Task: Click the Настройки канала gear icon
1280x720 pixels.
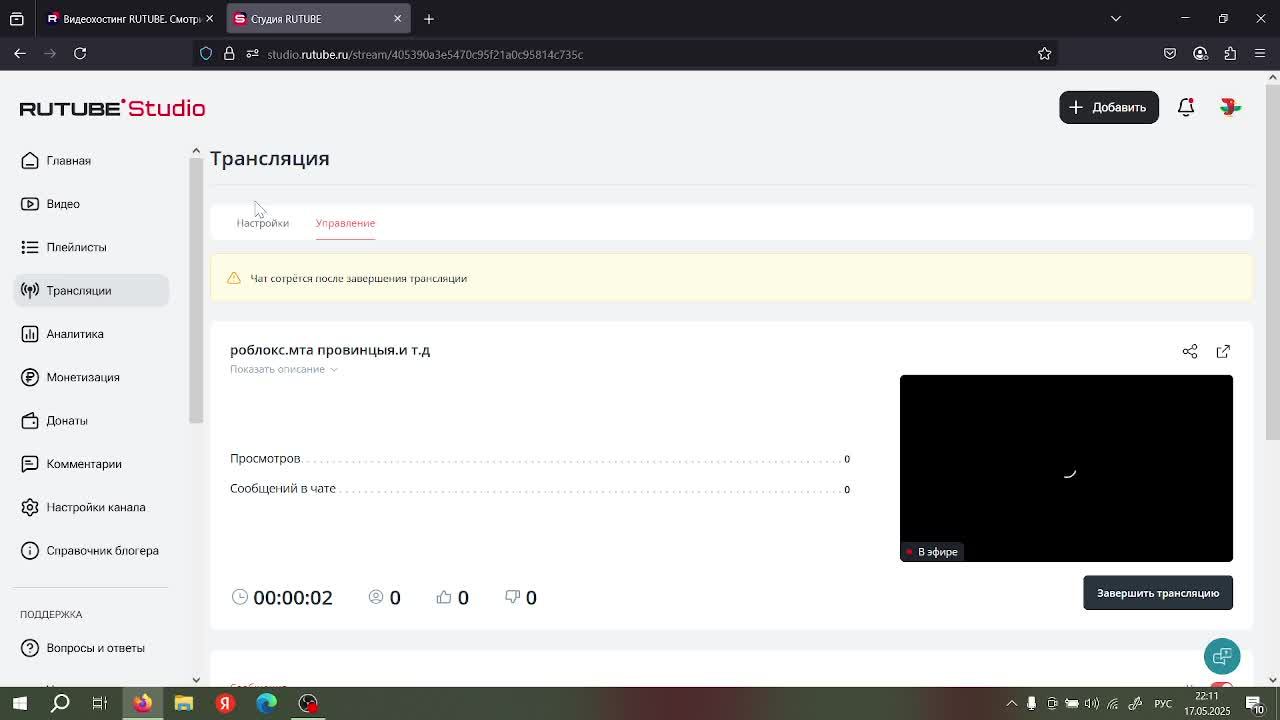Action: [30, 507]
